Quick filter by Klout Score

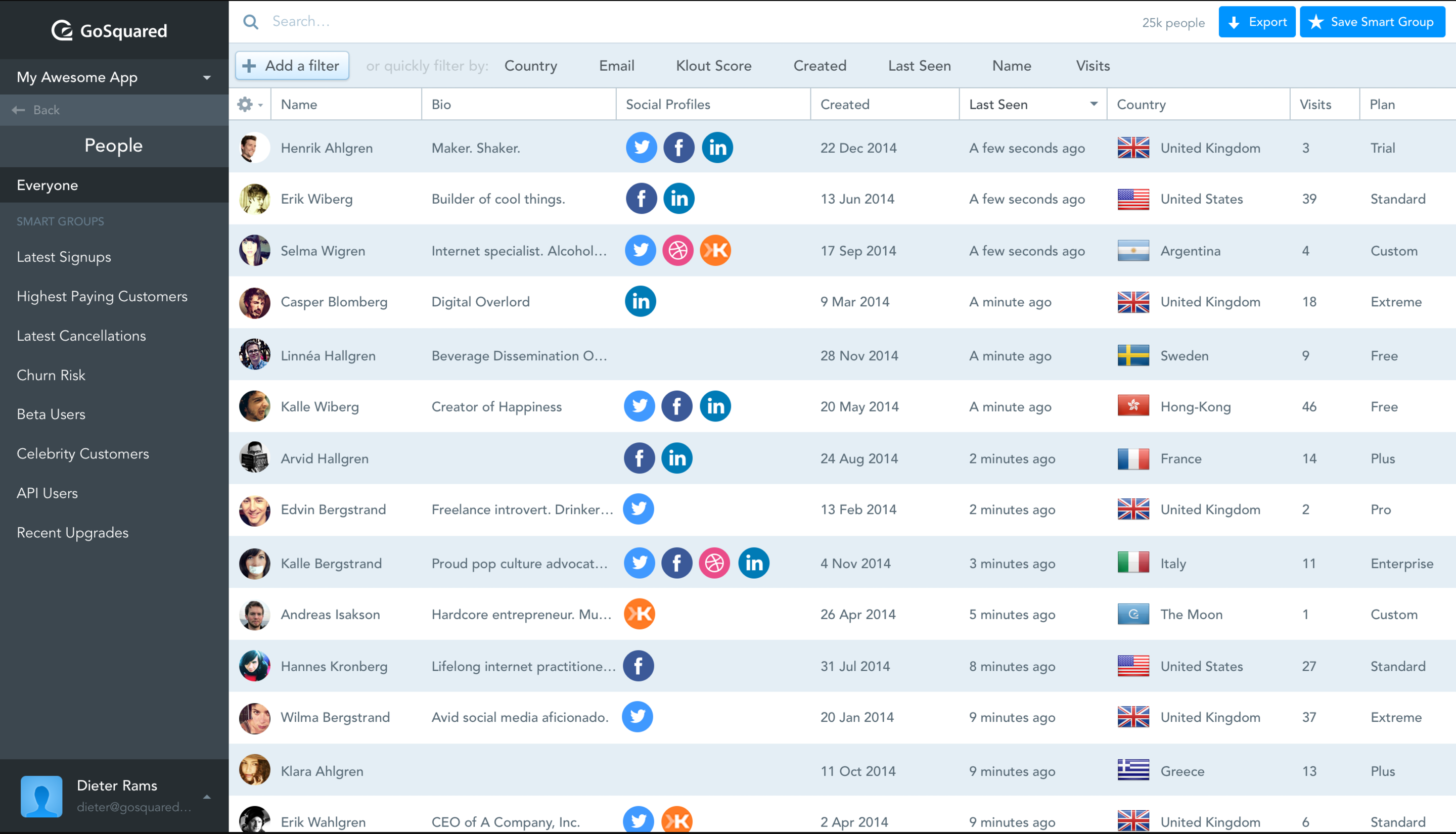point(714,66)
